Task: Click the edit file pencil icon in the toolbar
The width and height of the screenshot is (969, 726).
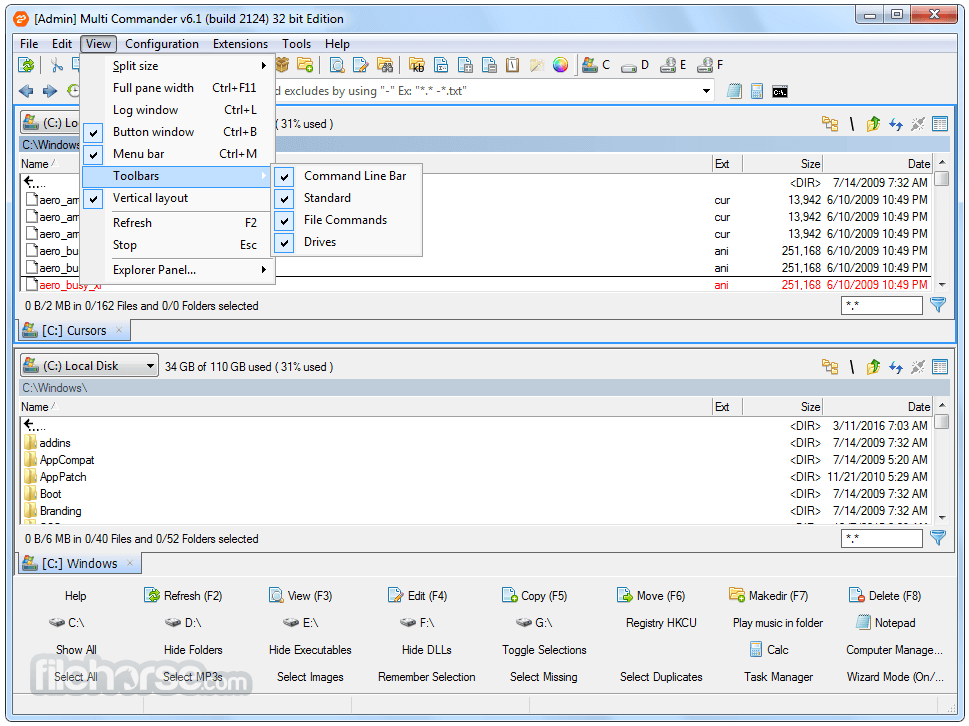Action: tap(360, 64)
